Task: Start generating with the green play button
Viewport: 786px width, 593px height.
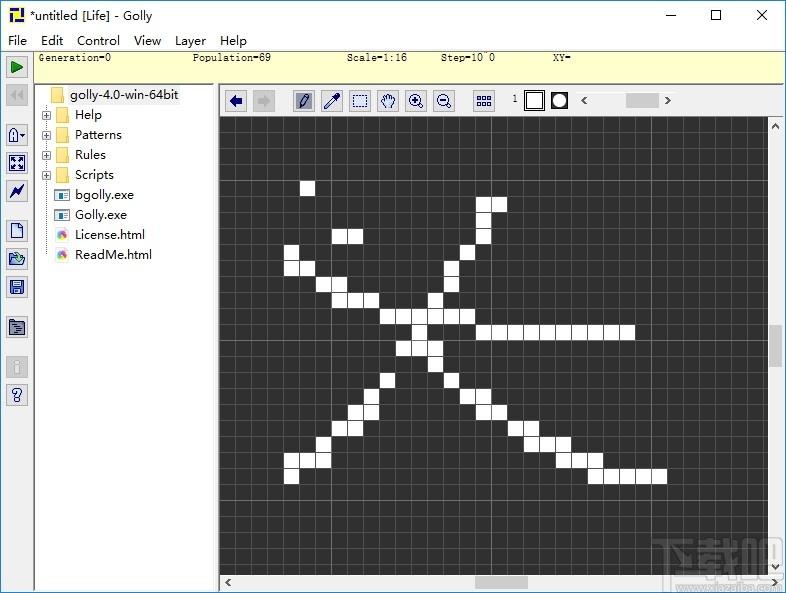Action: [x=17, y=67]
